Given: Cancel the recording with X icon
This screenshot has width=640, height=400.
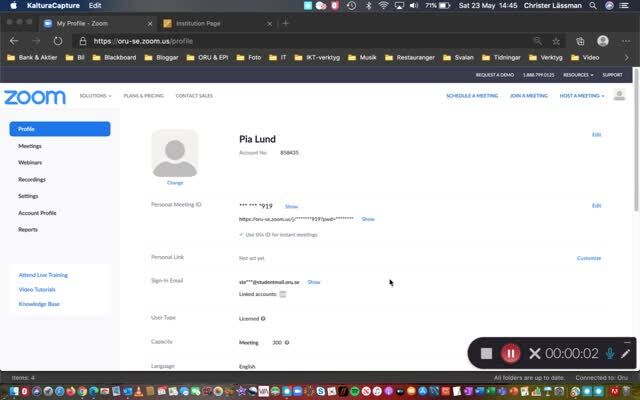Looking at the screenshot, I should tap(534, 353).
